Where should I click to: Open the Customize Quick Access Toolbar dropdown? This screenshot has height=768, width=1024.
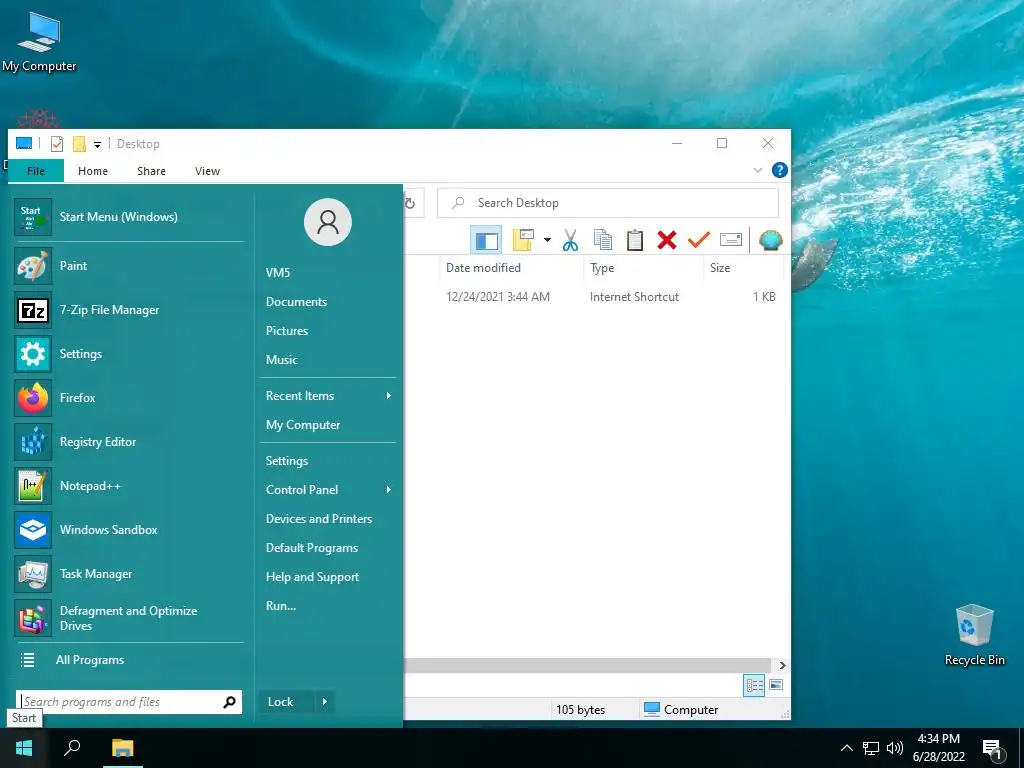pyautogui.click(x=97, y=144)
